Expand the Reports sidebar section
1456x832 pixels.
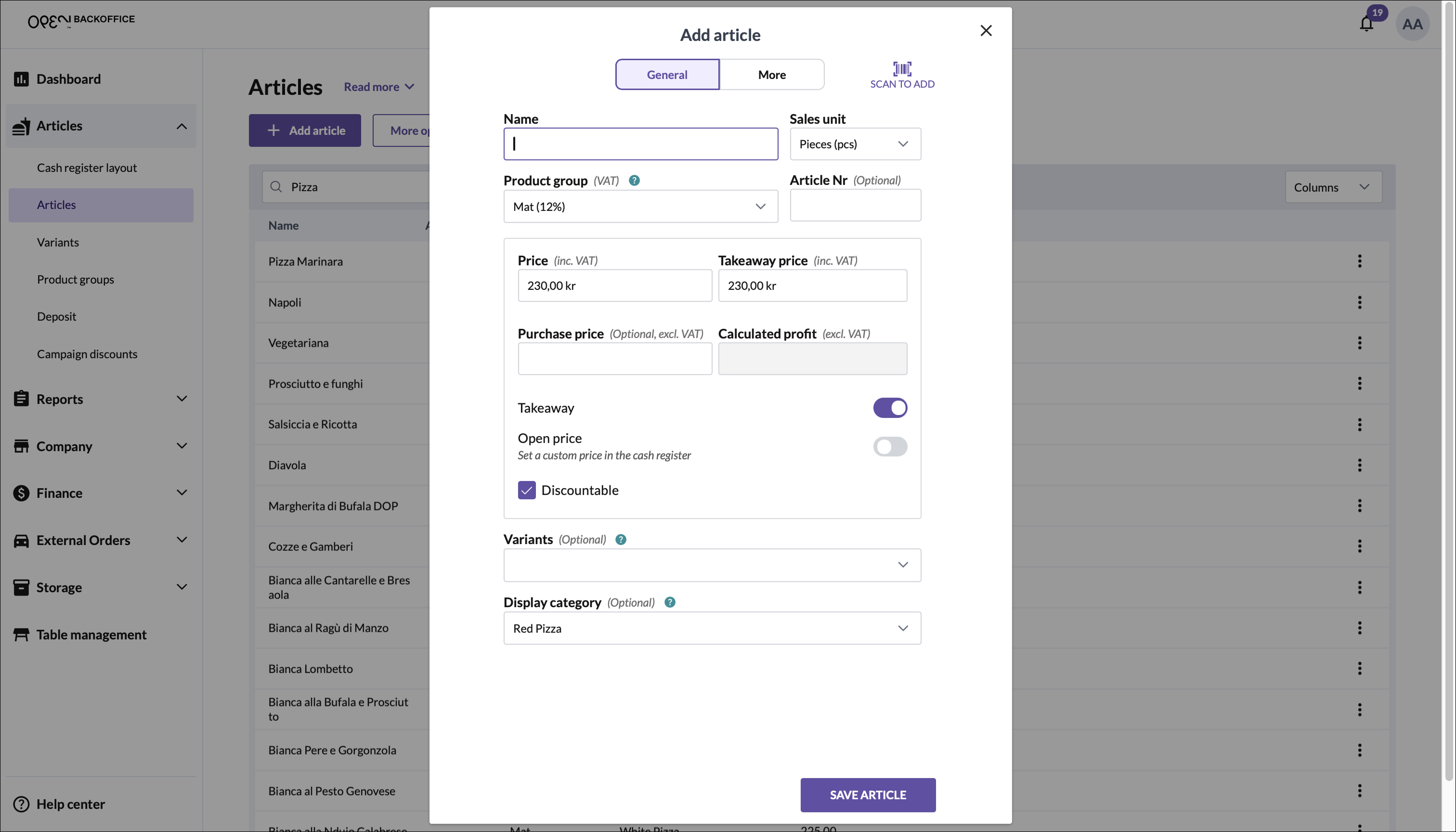click(181, 399)
